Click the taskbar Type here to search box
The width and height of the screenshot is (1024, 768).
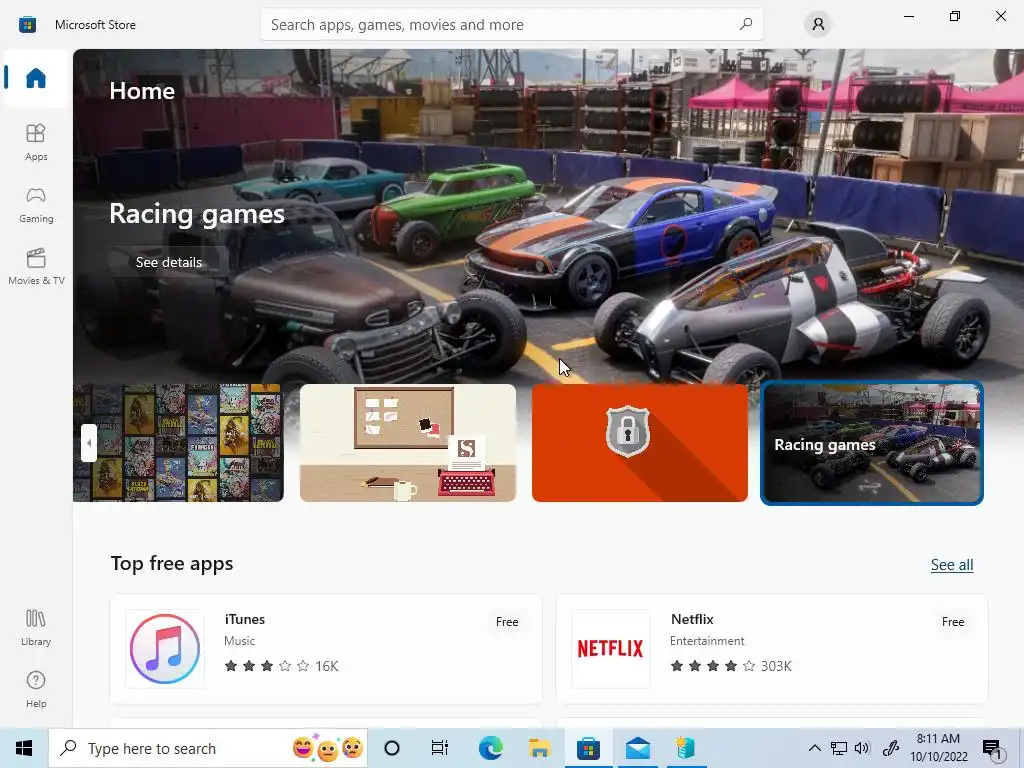(x=209, y=748)
